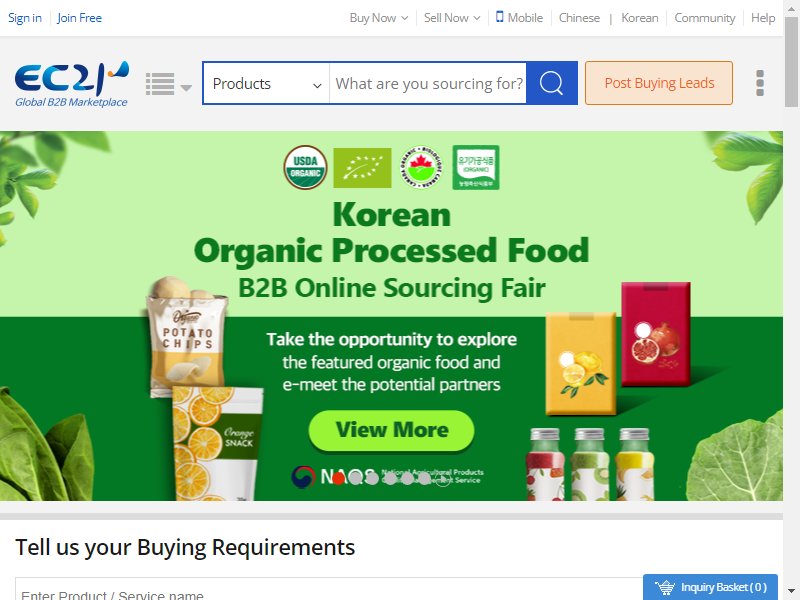Click the Post Buying Leads button
Viewport: 800px width, 600px height.
pyautogui.click(x=659, y=83)
